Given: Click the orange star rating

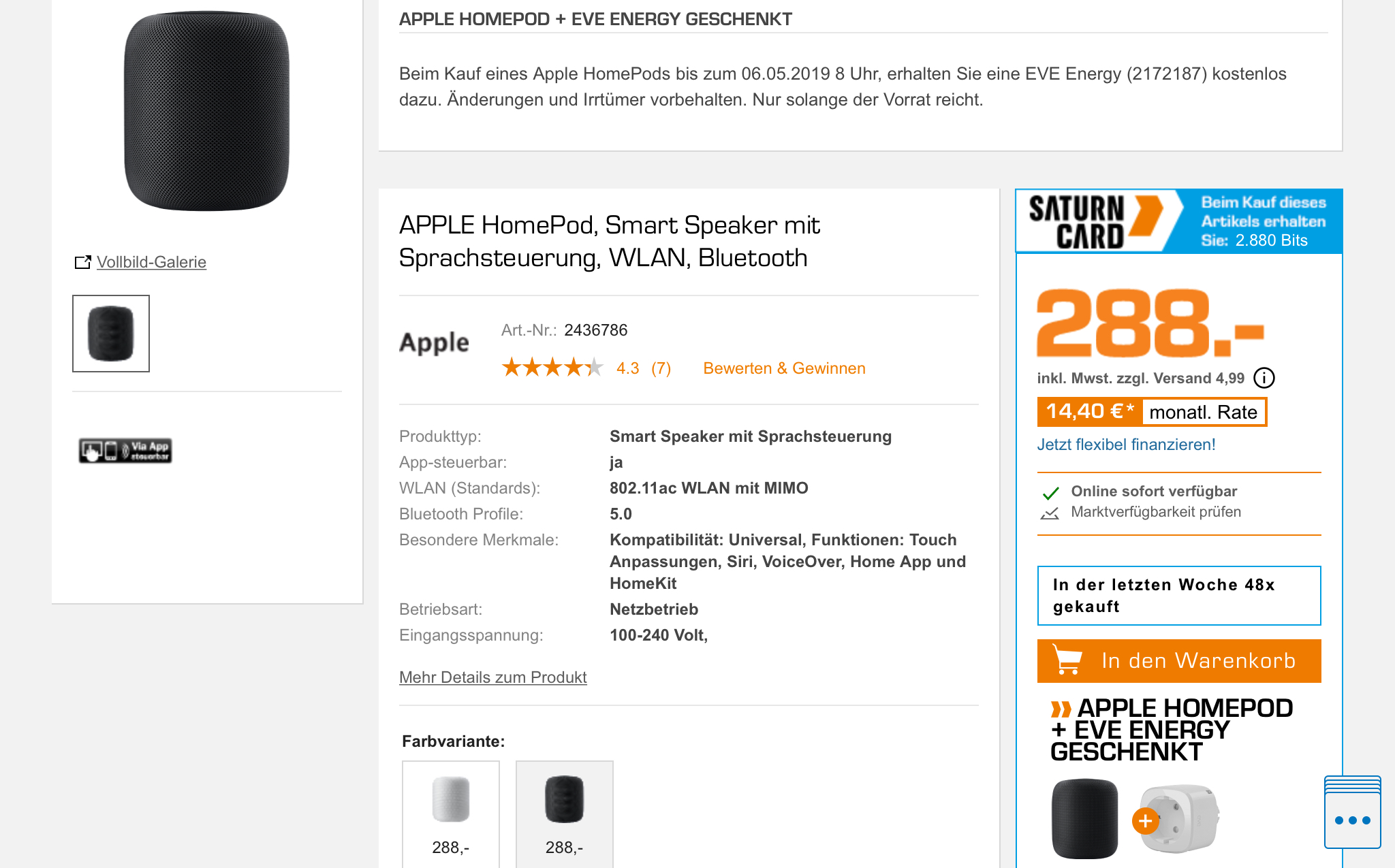Looking at the screenshot, I should click(x=552, y=368).
